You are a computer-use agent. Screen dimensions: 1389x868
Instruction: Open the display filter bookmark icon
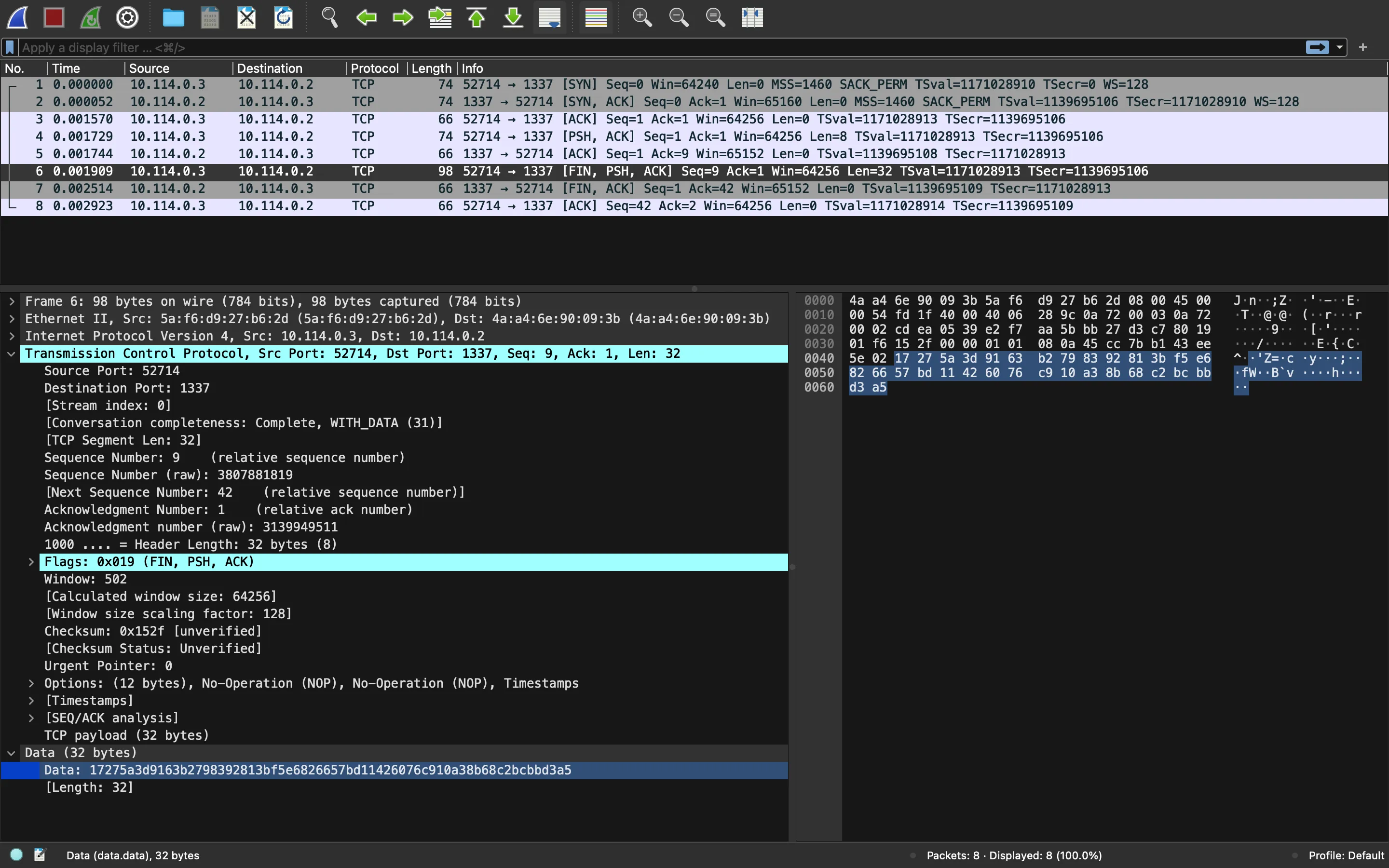coord(10,48)
